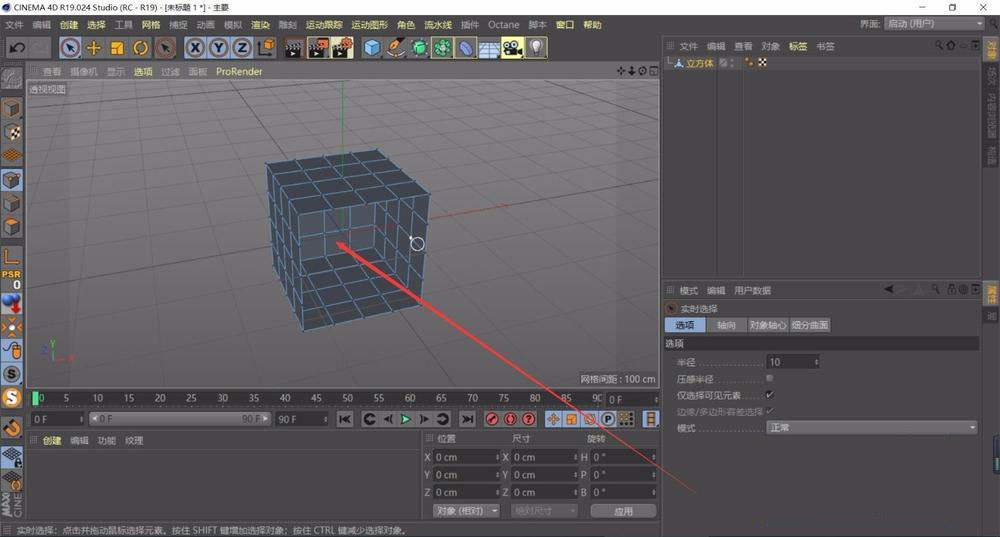The height and width of the screenshot is (537, 1000).
Task: Toggle 立方体 visibility dots
Action: (x=732, y=63)
